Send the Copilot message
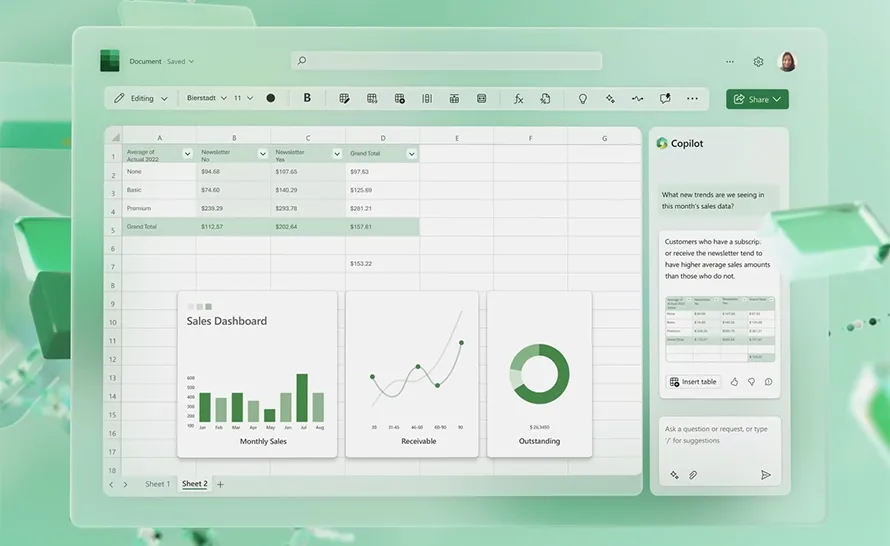The width and height of the screenshot is (890, 546). point(766,475)
